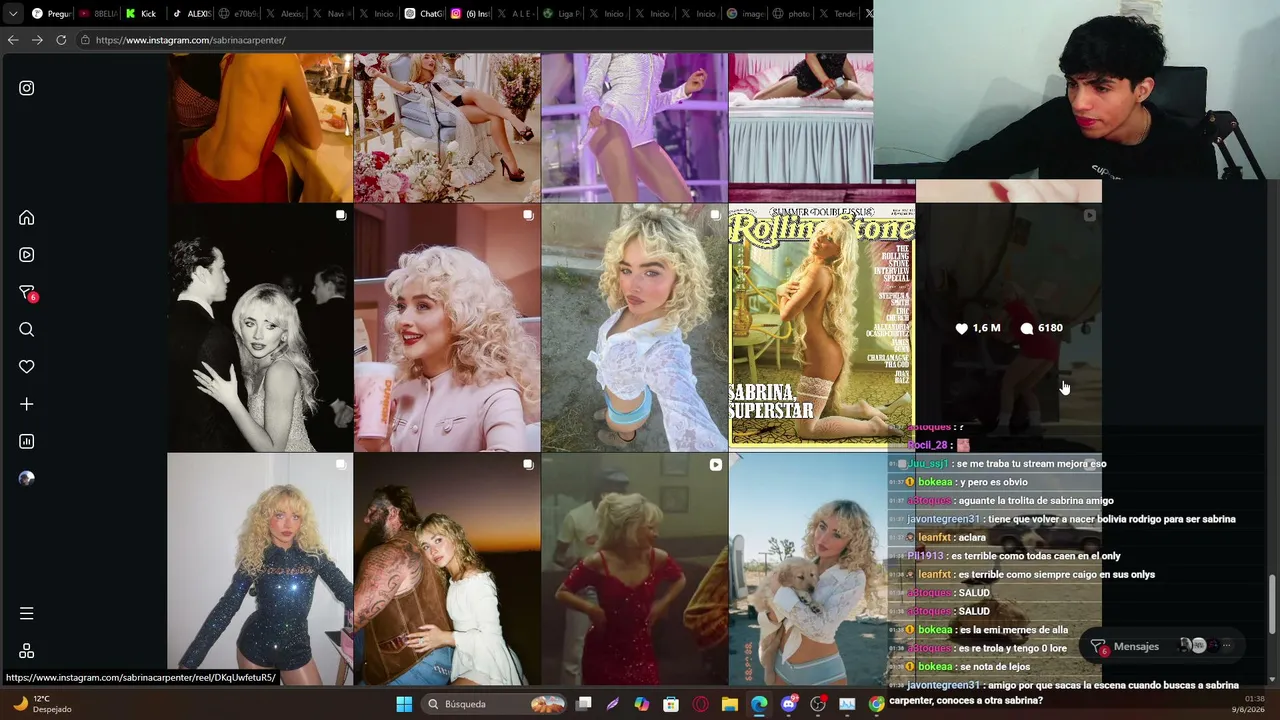Switch to the Liga P browser tab
The height and width of the screenshot is (720, 1280).
[x=562, y=14]
